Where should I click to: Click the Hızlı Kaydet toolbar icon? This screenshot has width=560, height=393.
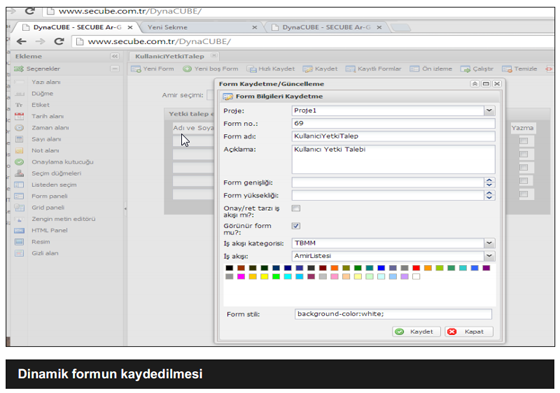pos(252,69)
